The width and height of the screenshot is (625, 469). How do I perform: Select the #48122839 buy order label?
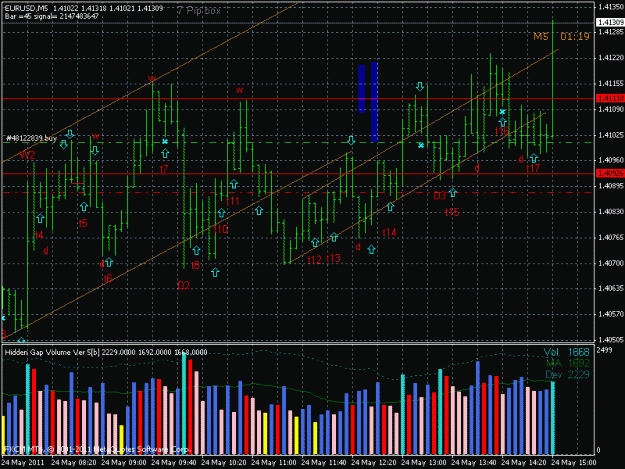coord(31,138)
